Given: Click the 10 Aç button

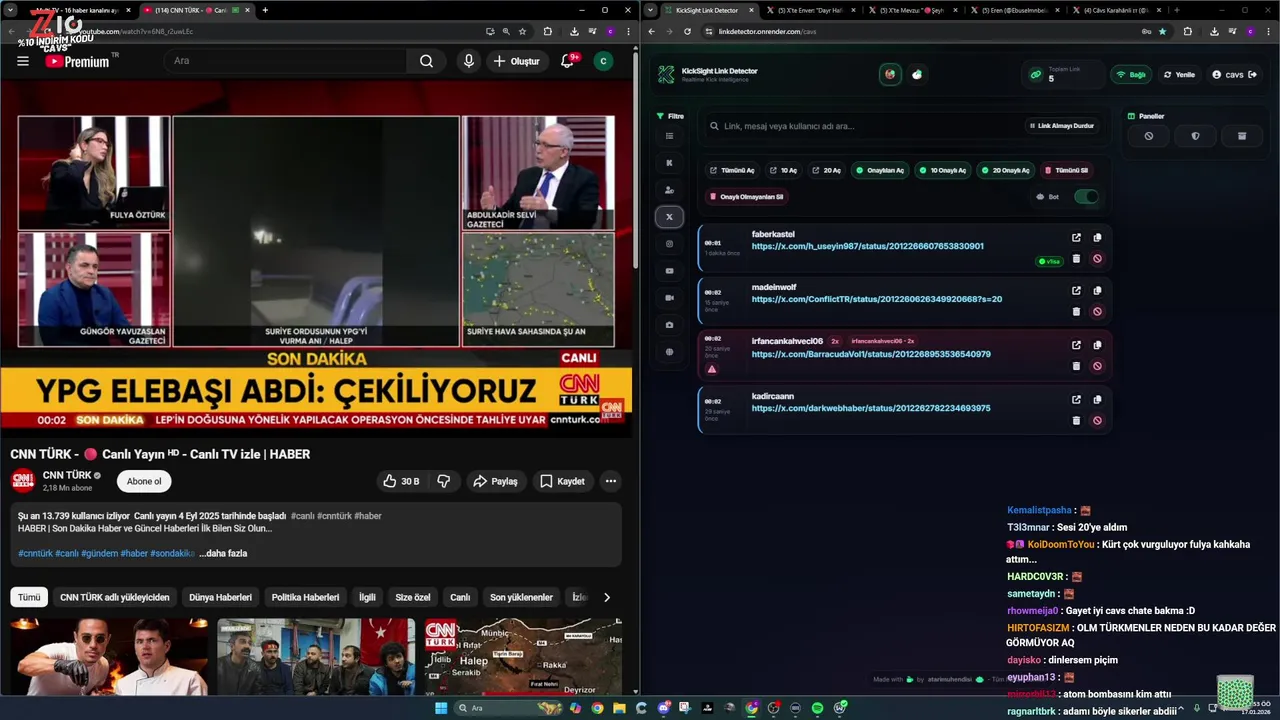Looking at the screenshot, I should [783, 170].
